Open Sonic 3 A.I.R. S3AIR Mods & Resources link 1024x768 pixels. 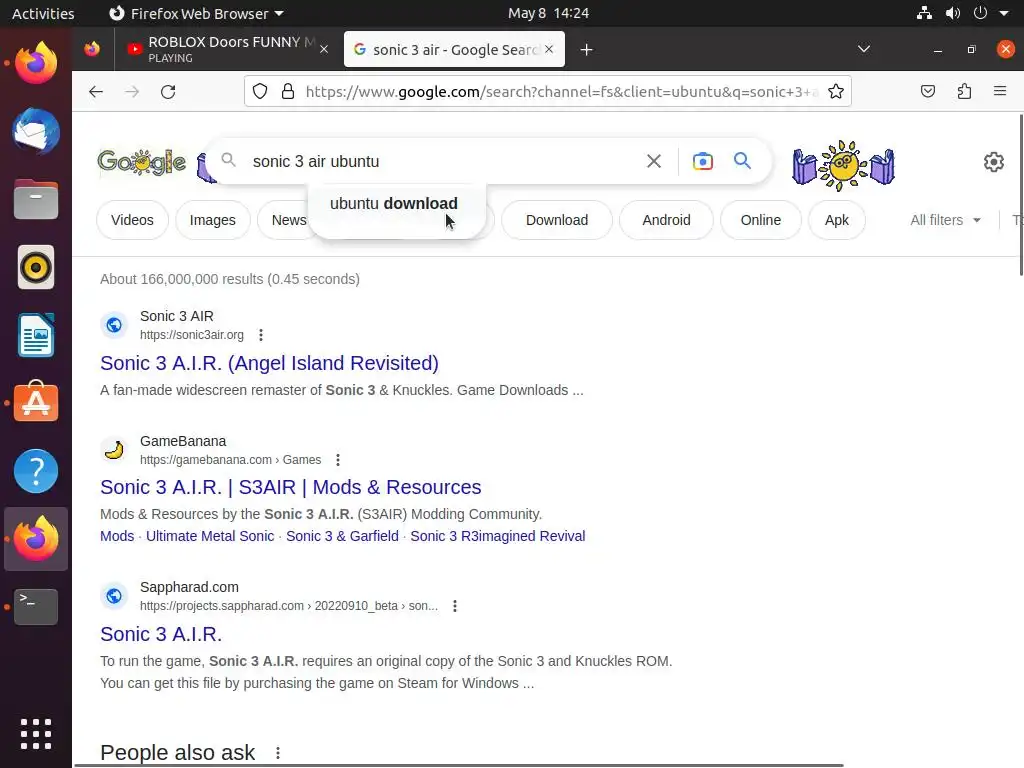coord(291,487)
